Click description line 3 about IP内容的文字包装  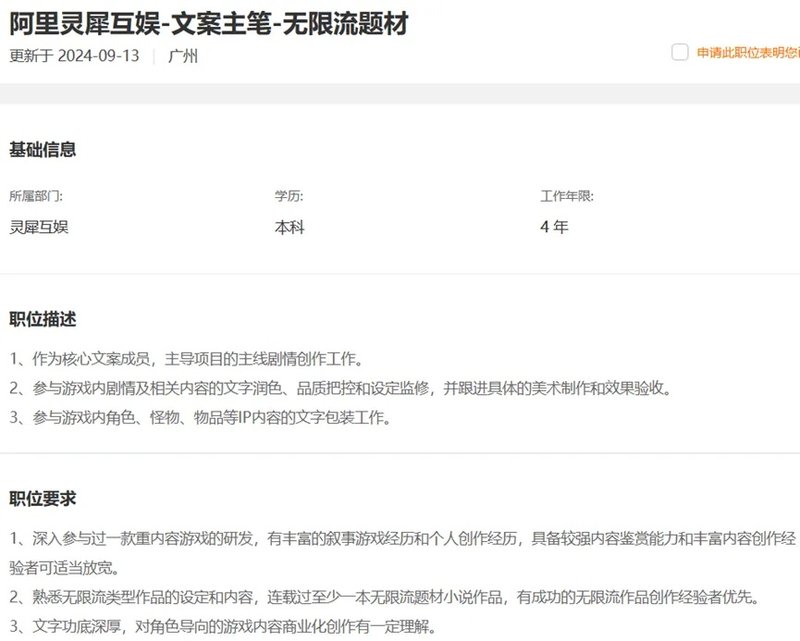pos(201,418)
